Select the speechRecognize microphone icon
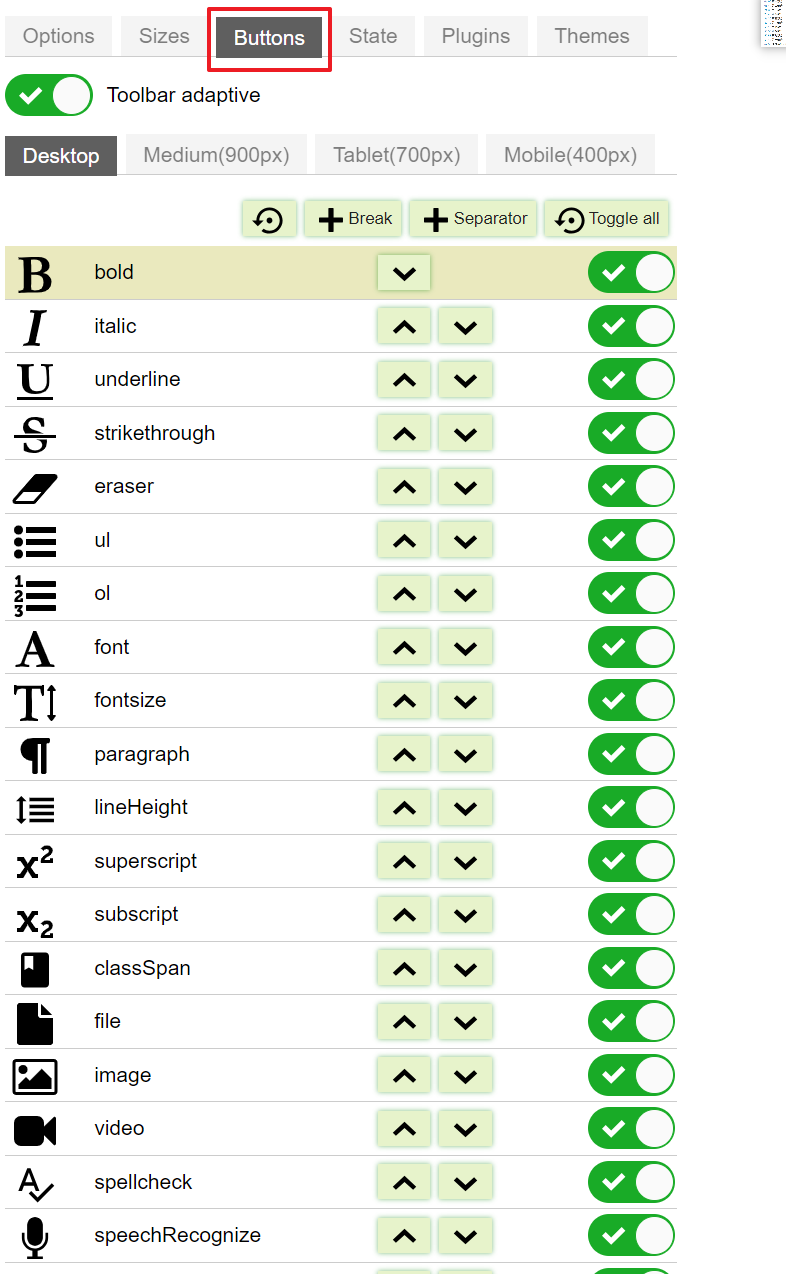This screenshot has height=1274, width=786. click(x=33, y=1235)
